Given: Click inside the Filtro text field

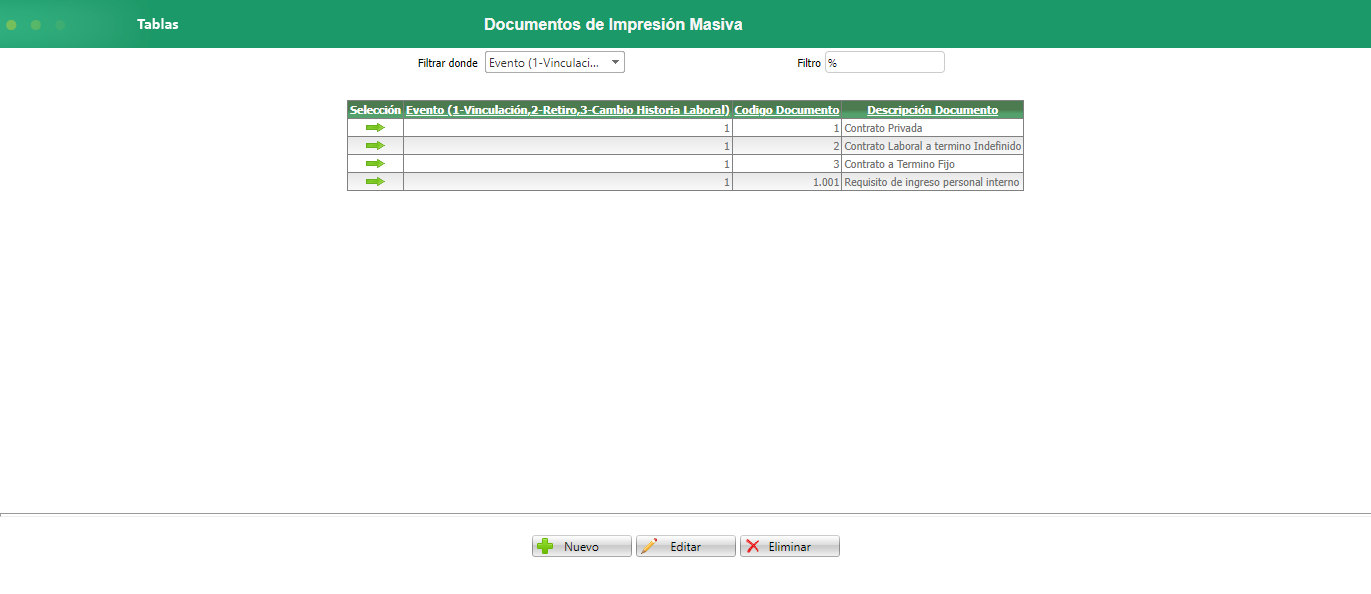Looking at the screenshot, I should pyautogui.click(x=883, y=61).
